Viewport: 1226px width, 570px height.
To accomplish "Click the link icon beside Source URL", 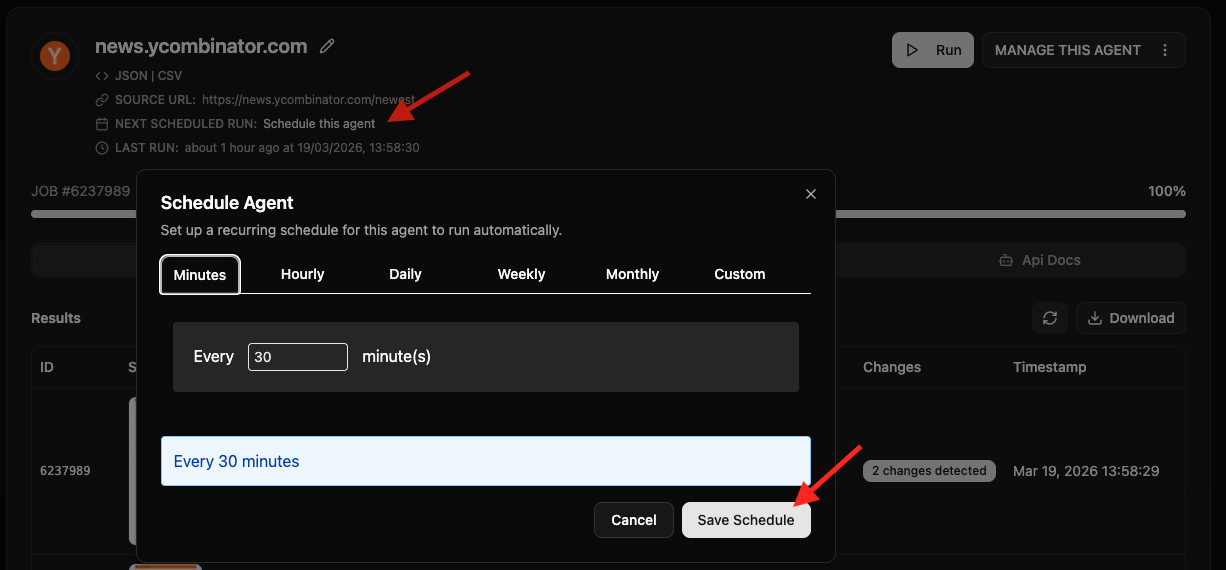I will pyautogui.click(x=102, y=100).
